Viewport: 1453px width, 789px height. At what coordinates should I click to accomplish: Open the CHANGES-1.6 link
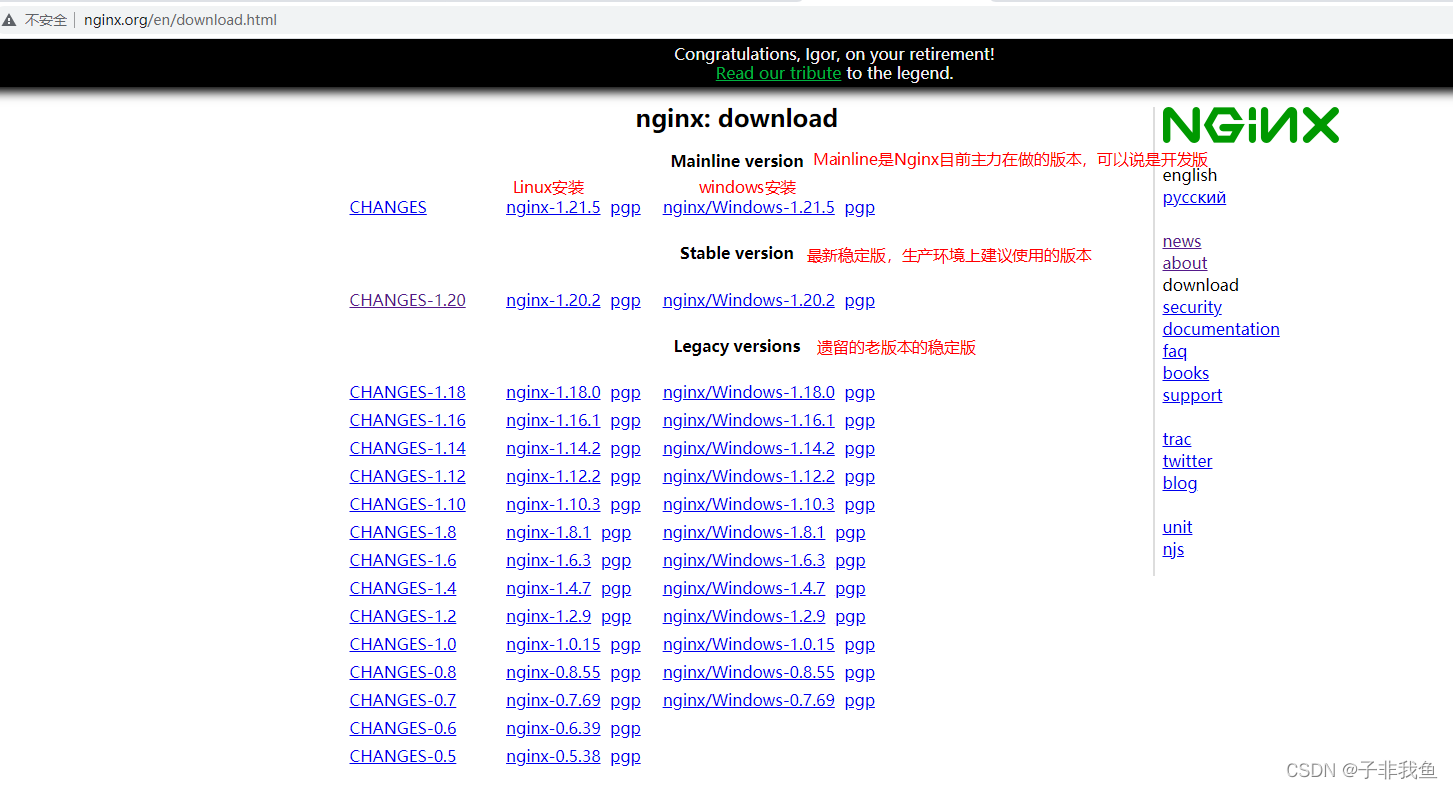tap(402, 560)
